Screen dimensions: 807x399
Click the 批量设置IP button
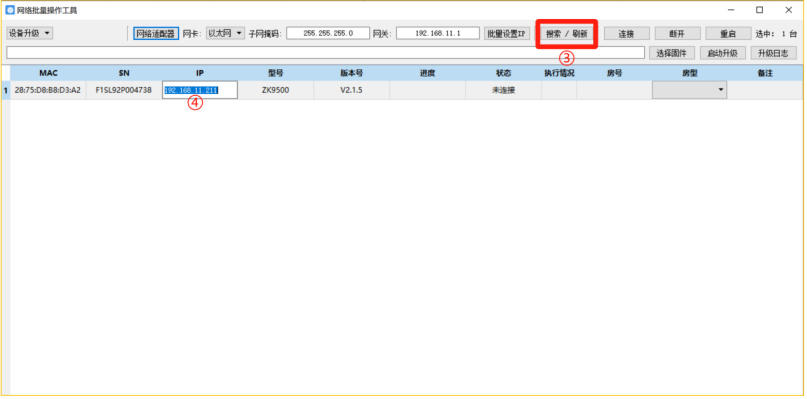(507, 33)
